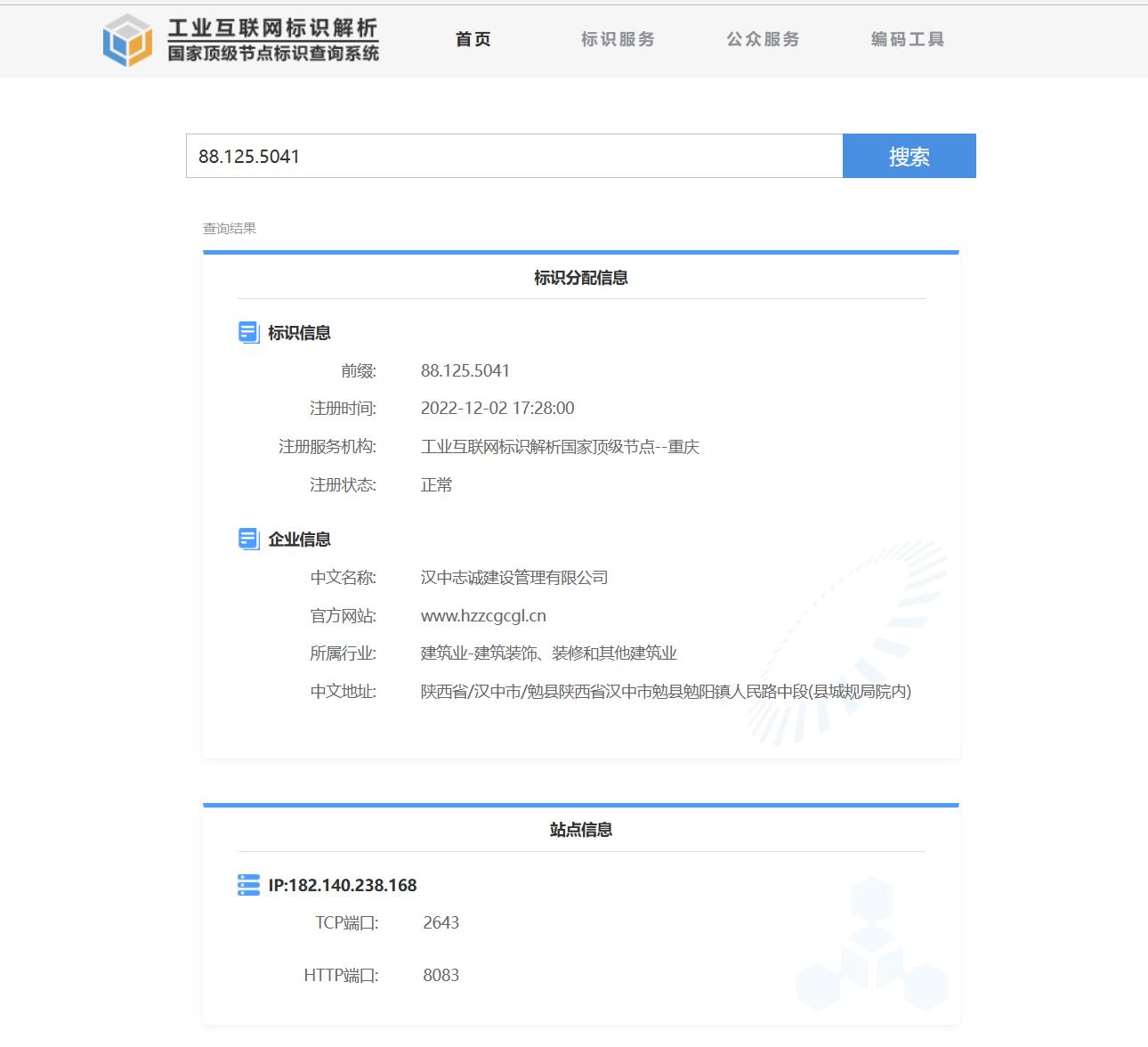The image size is (1148, 1047).
Task: Open the 标识服务 menu
Action: pyautogui.click(x=618, y=39)
